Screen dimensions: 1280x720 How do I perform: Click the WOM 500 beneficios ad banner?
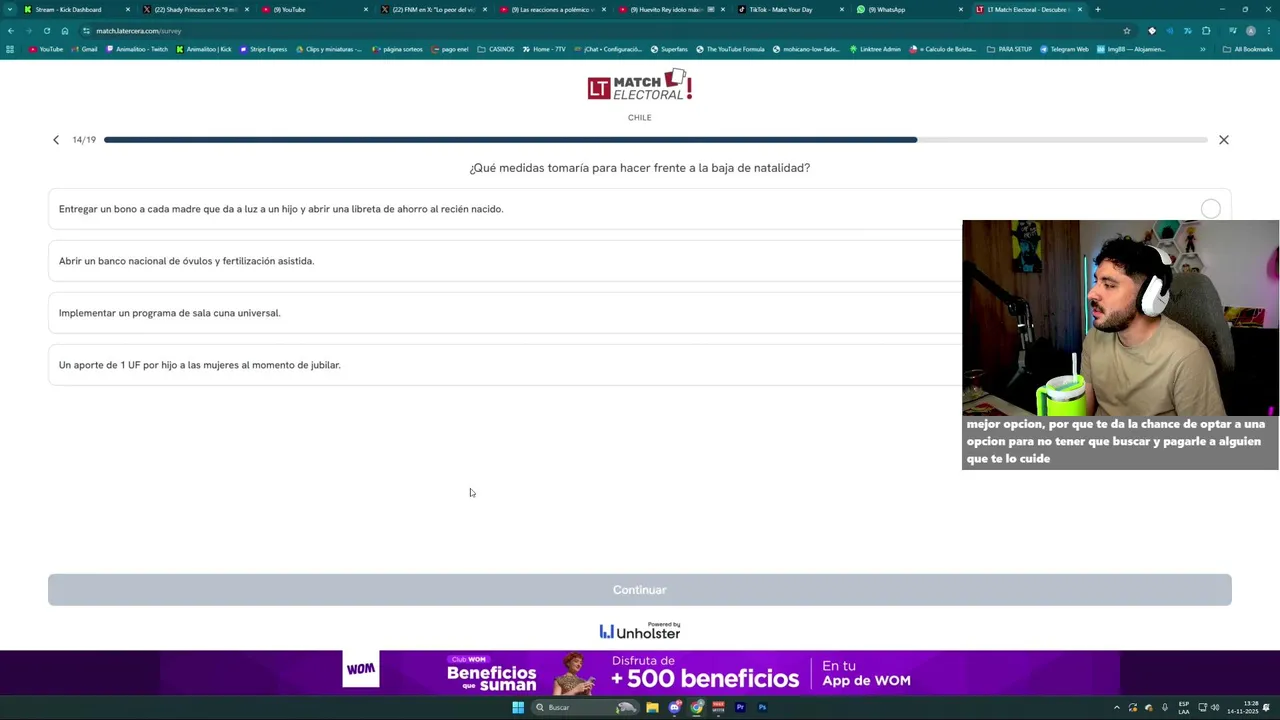[640, 673]
